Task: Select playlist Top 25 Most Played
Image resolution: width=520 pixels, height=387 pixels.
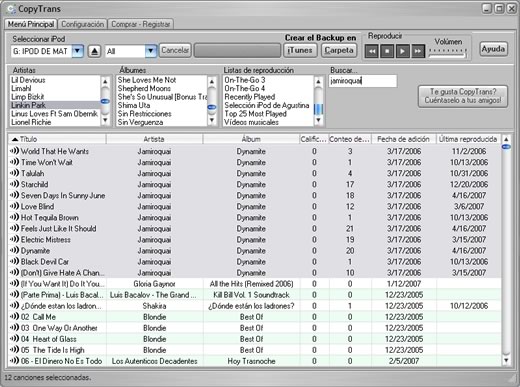Action: tap(268, 114)
